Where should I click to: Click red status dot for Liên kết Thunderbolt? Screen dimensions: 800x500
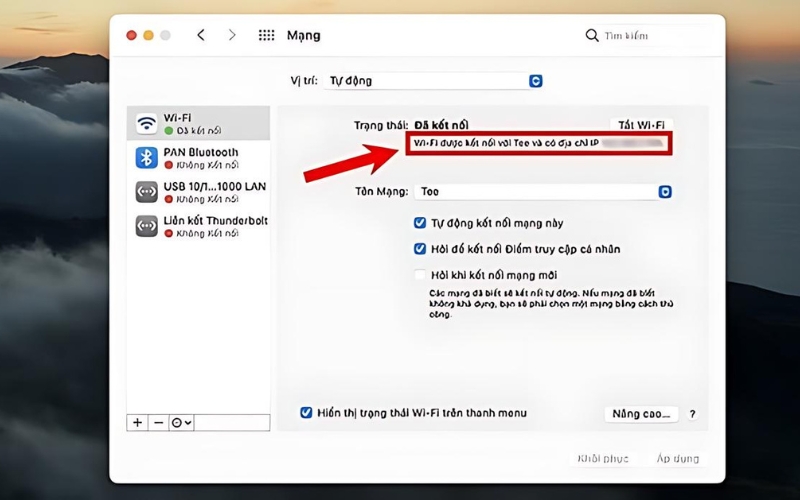coord(168,234)
